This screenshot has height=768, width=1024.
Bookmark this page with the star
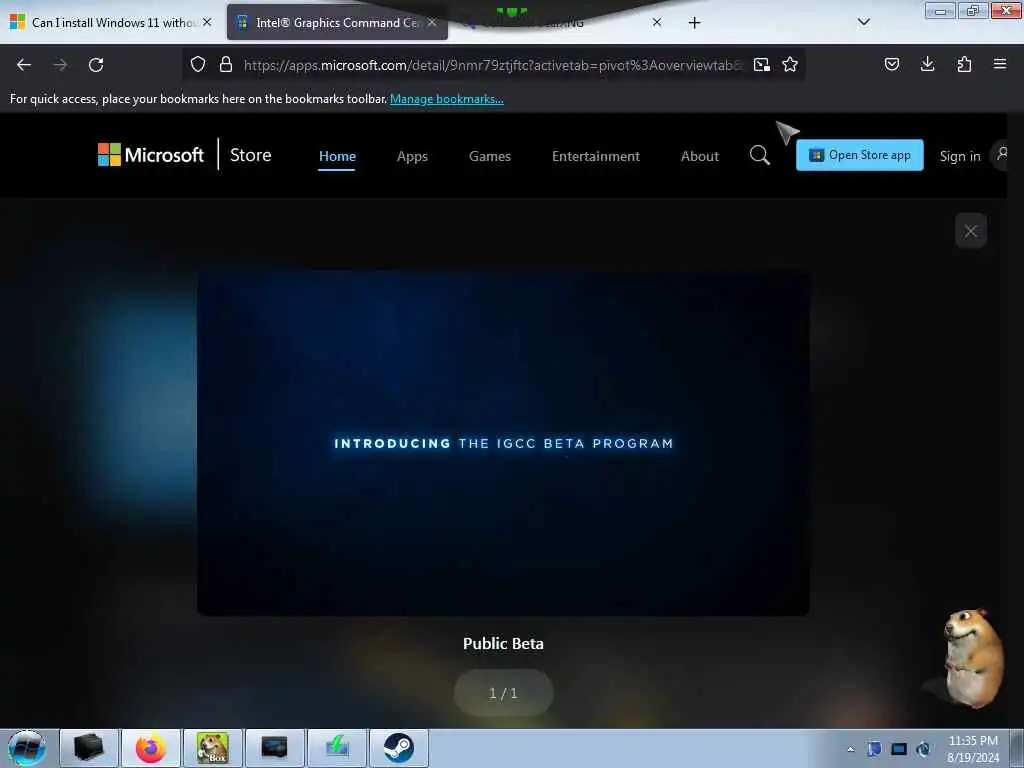tap(790, 64)
